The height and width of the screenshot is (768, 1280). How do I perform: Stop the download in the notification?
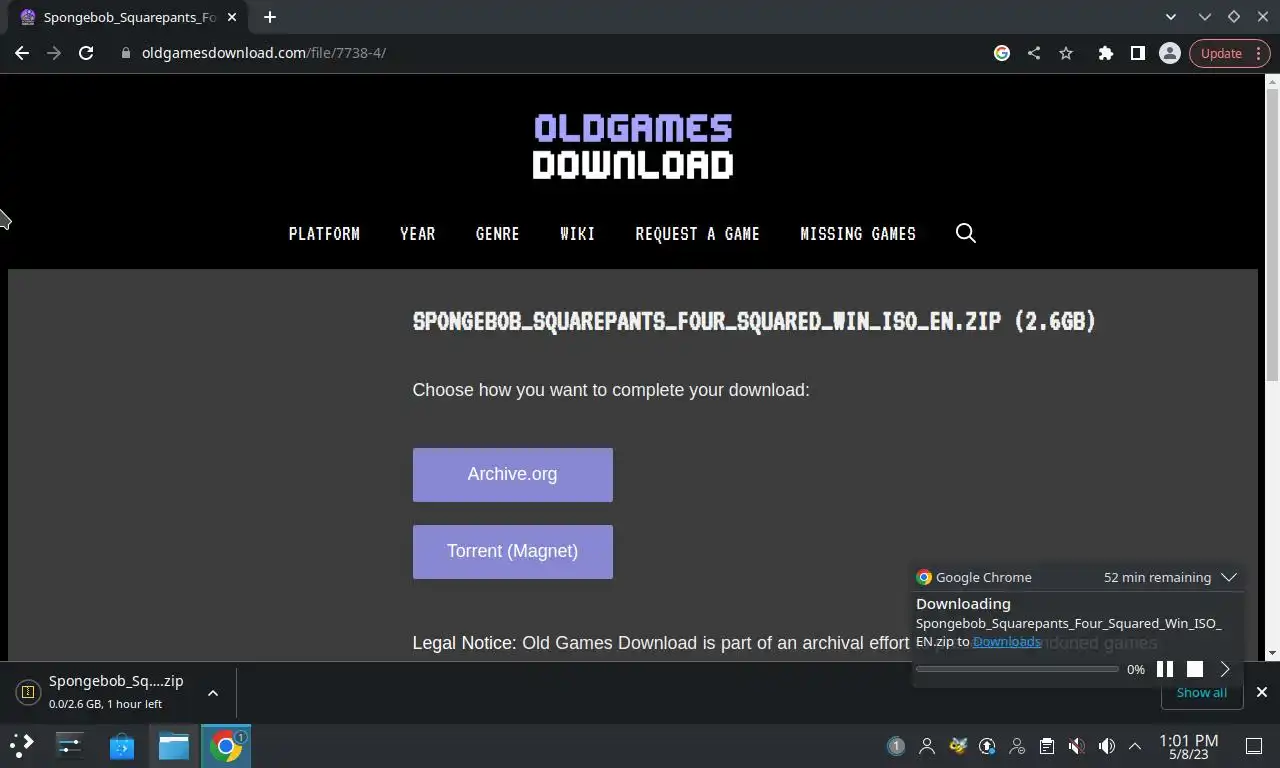coord(1195,669)
